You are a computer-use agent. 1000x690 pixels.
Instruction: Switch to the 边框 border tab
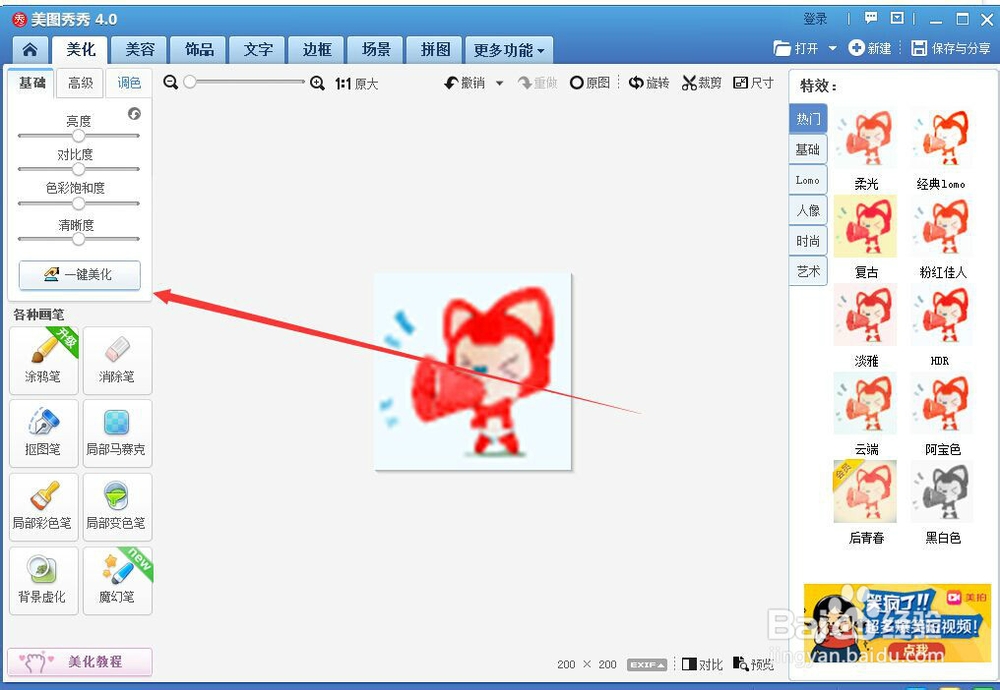coord(317,50)
